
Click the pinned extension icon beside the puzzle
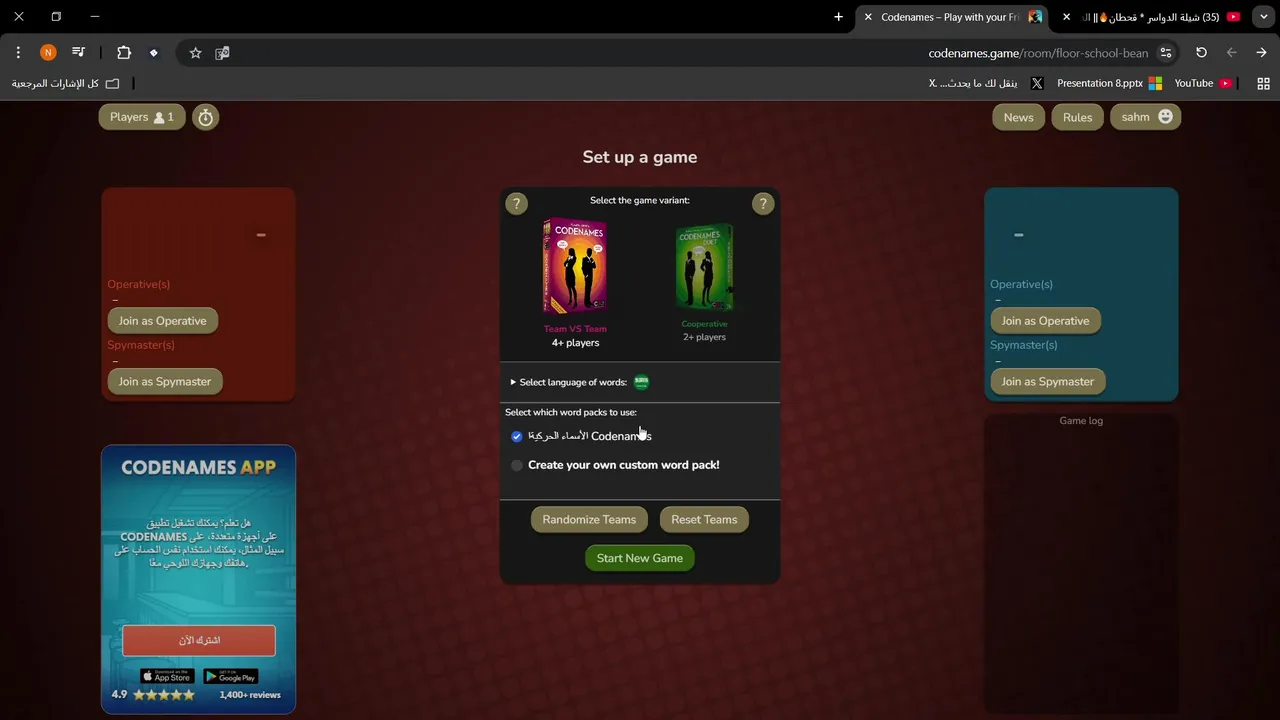point(153,53)
